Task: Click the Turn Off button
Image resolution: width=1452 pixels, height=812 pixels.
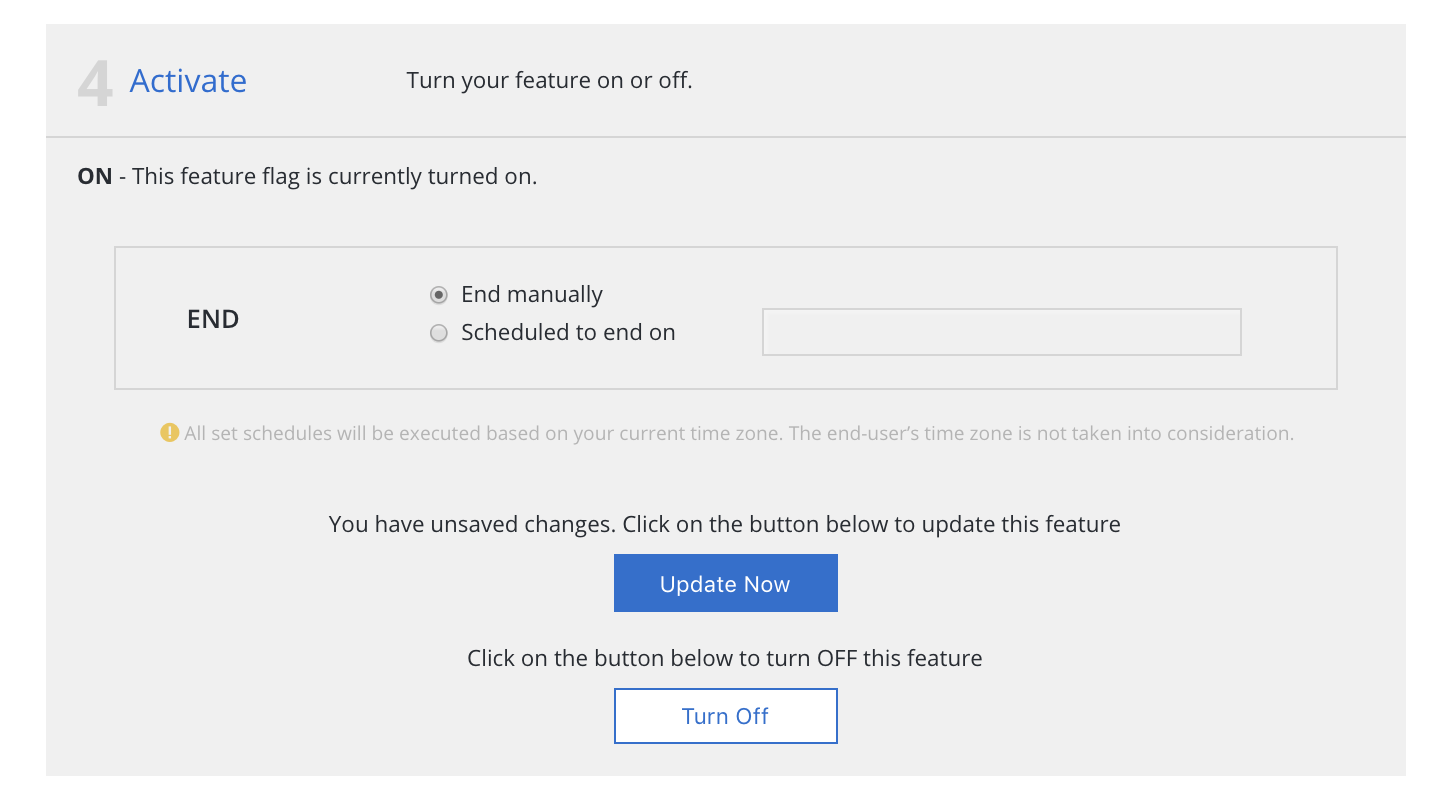Action: tap(725, 716)
